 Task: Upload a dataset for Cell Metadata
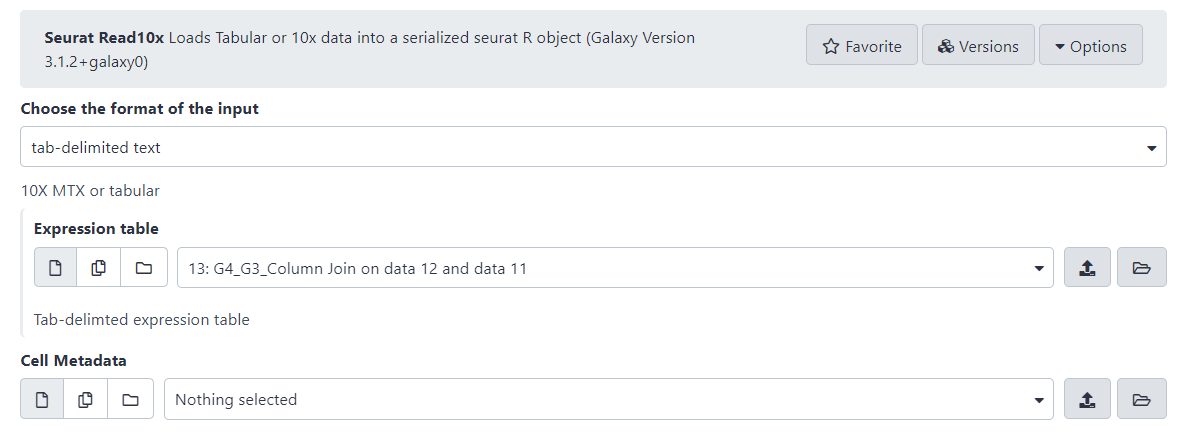point(1088,399)
